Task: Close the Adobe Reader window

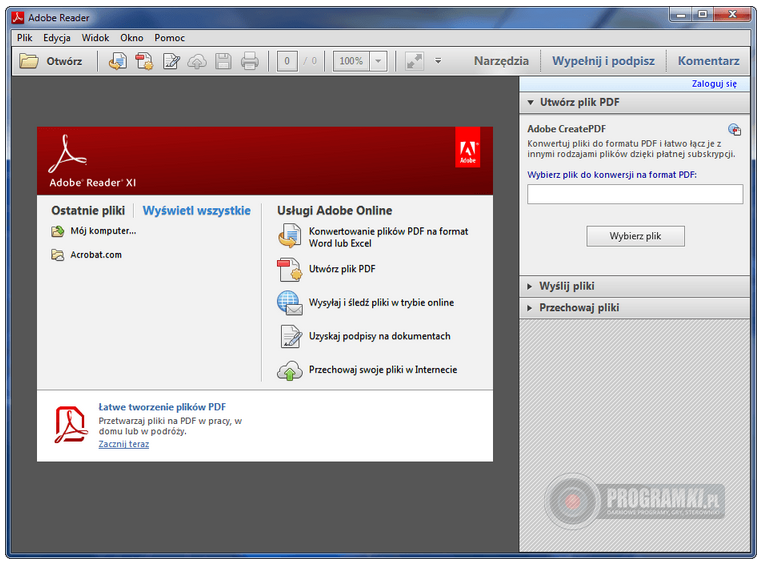Action: pos(732,15)
